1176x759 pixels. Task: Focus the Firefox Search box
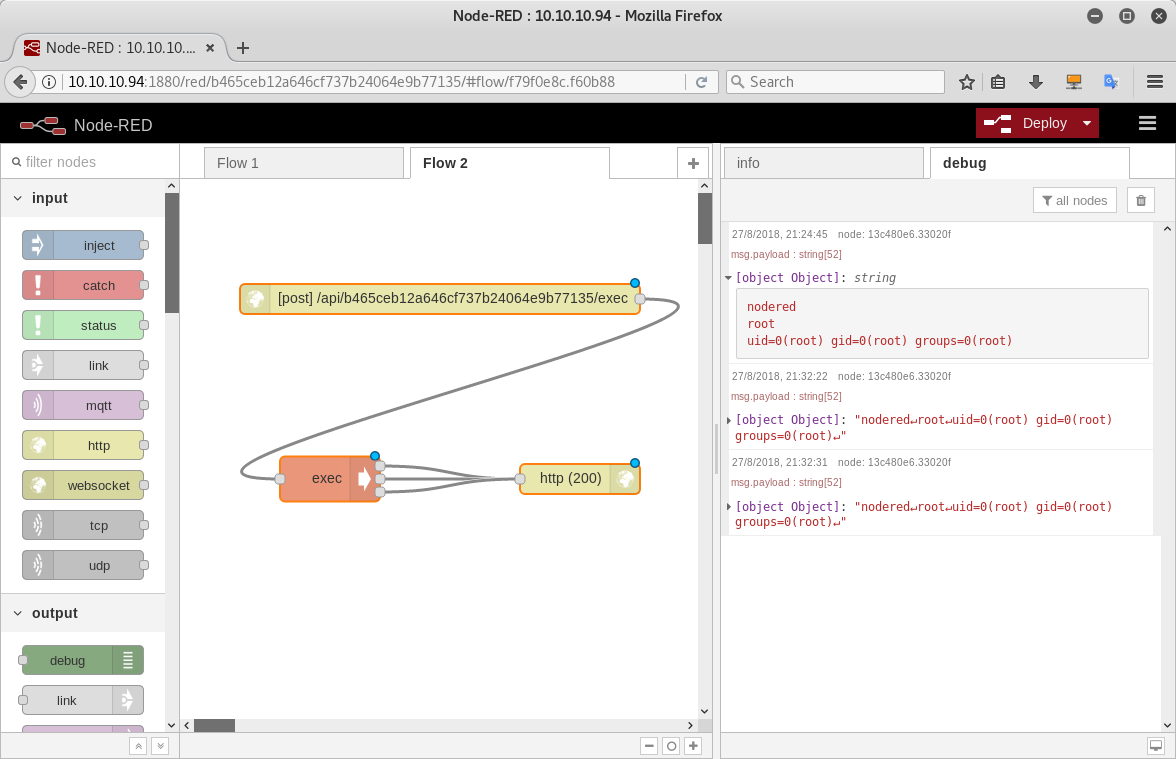[x=835, y=82]
